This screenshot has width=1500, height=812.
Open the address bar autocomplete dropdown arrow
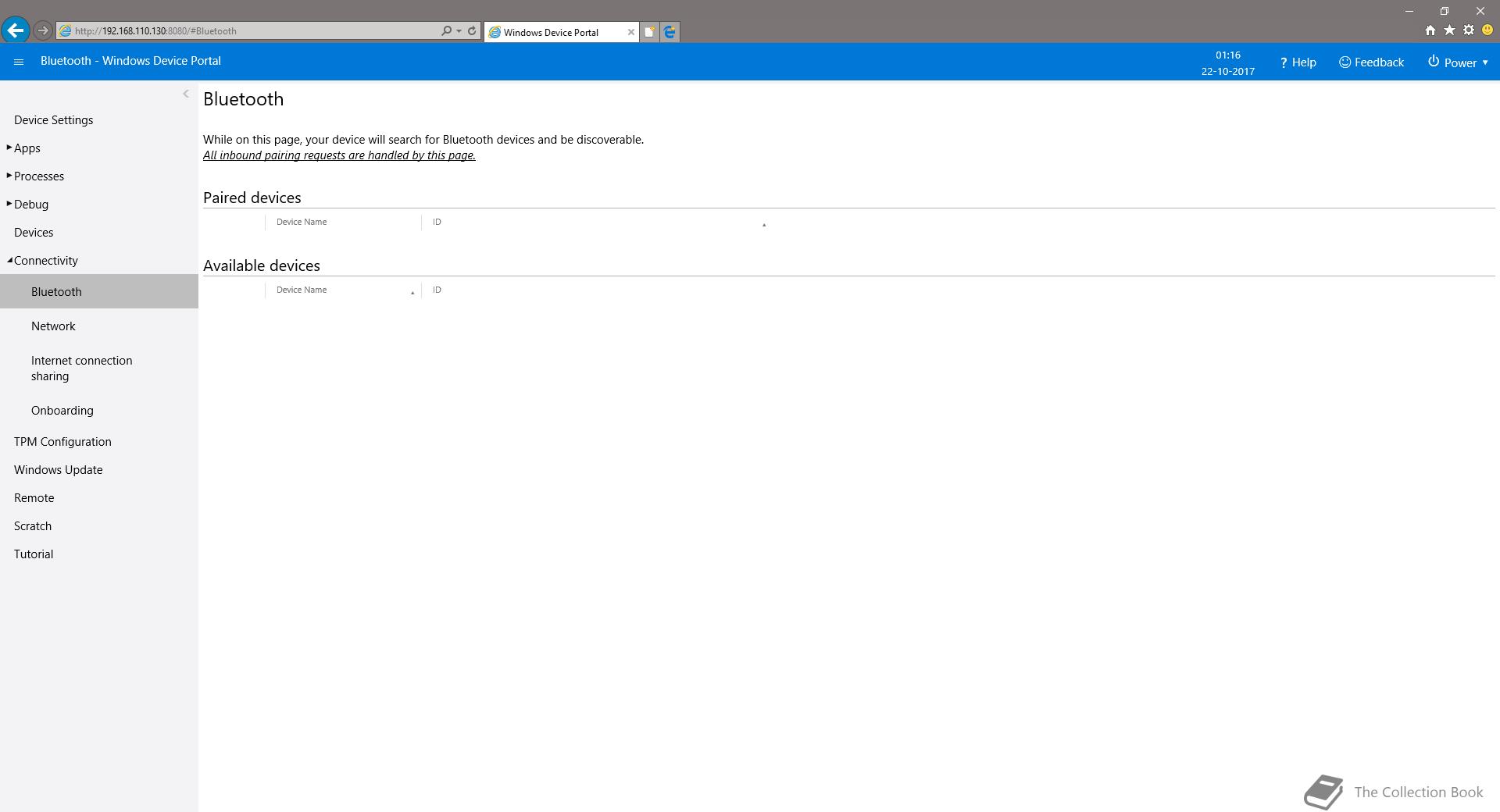coord(459,31)
